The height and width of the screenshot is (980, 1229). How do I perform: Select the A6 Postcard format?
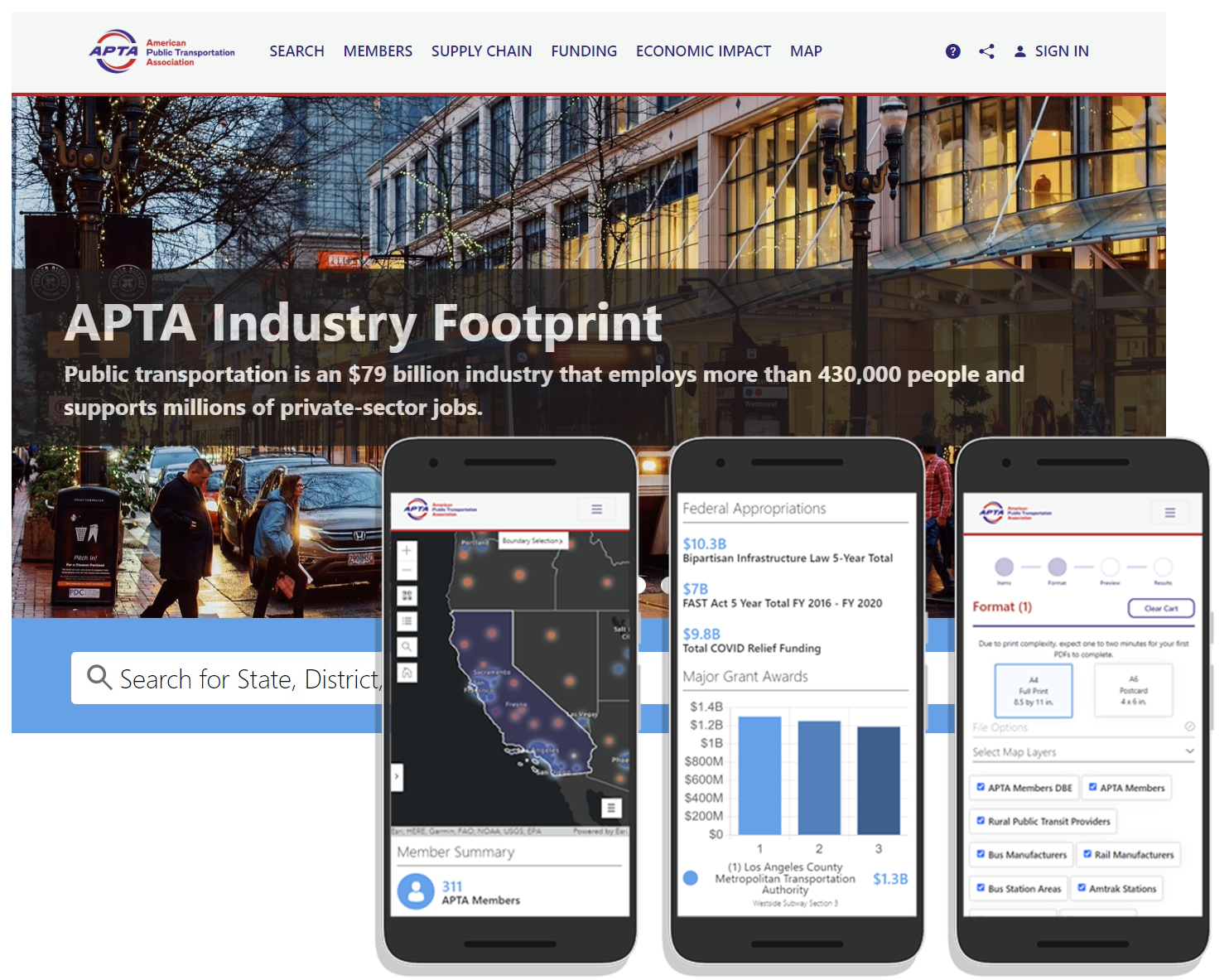pos(1134,690)
